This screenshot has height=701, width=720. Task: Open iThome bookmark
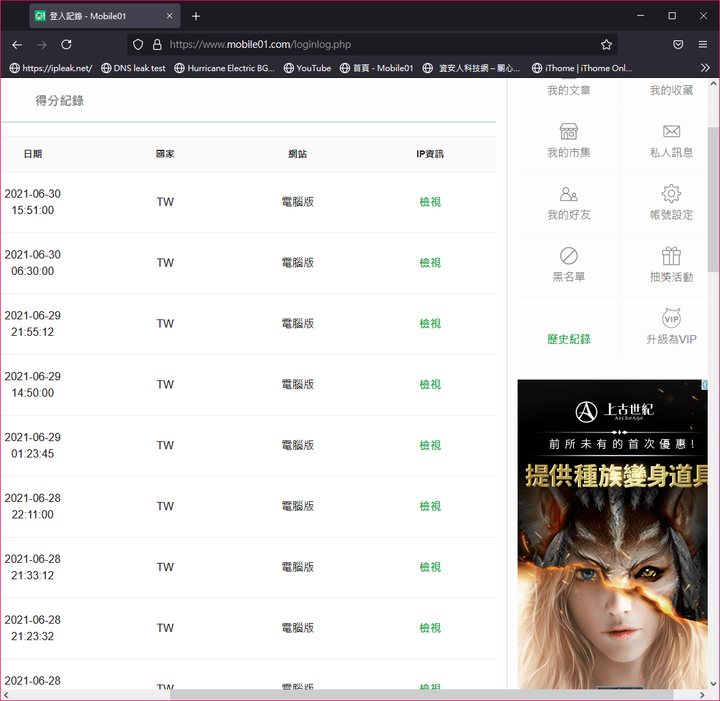click(582, 68)
